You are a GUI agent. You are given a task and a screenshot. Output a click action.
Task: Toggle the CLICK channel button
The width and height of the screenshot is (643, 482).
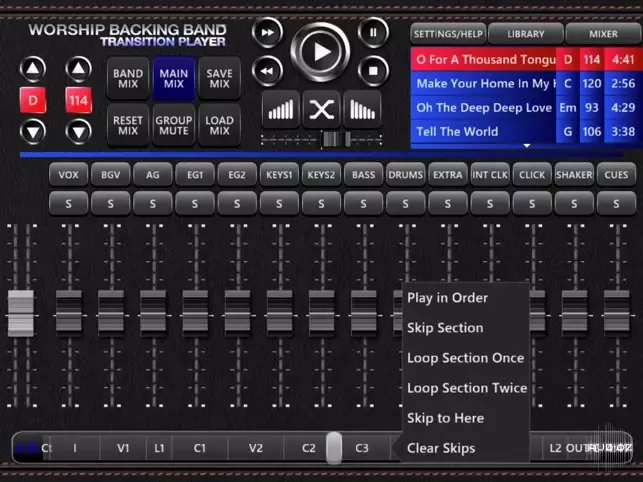(532, 175)
